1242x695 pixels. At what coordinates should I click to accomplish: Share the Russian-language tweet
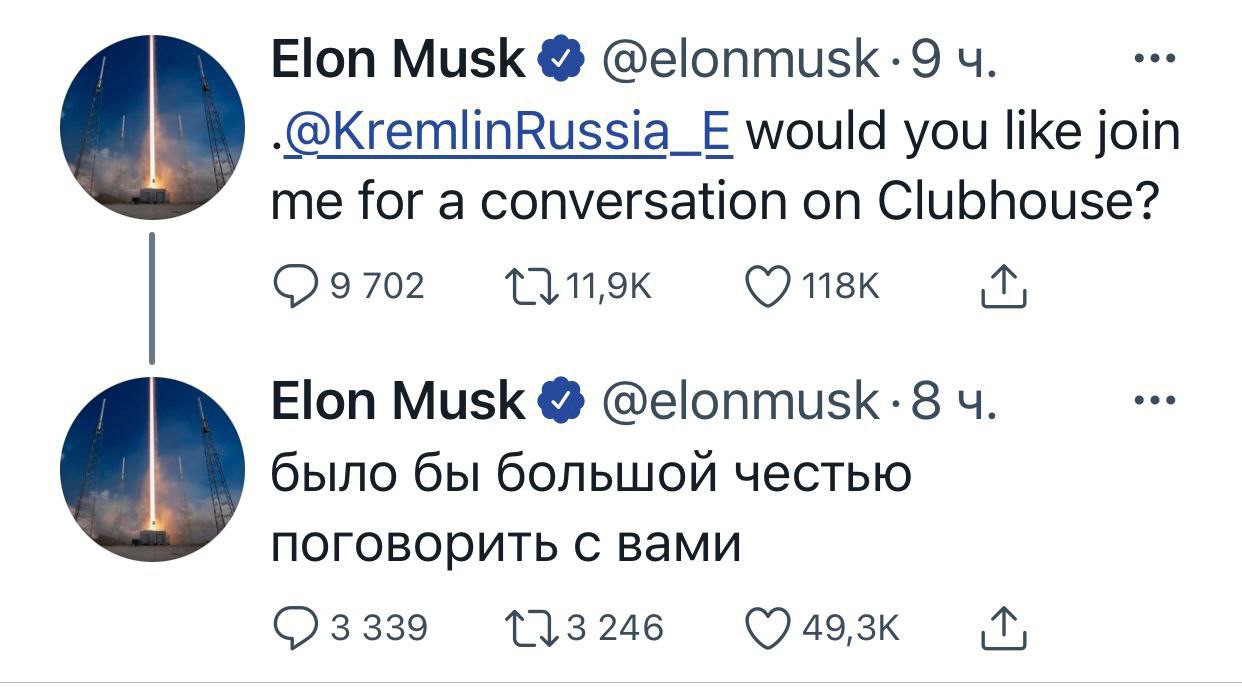click(x=1001, y=628)
